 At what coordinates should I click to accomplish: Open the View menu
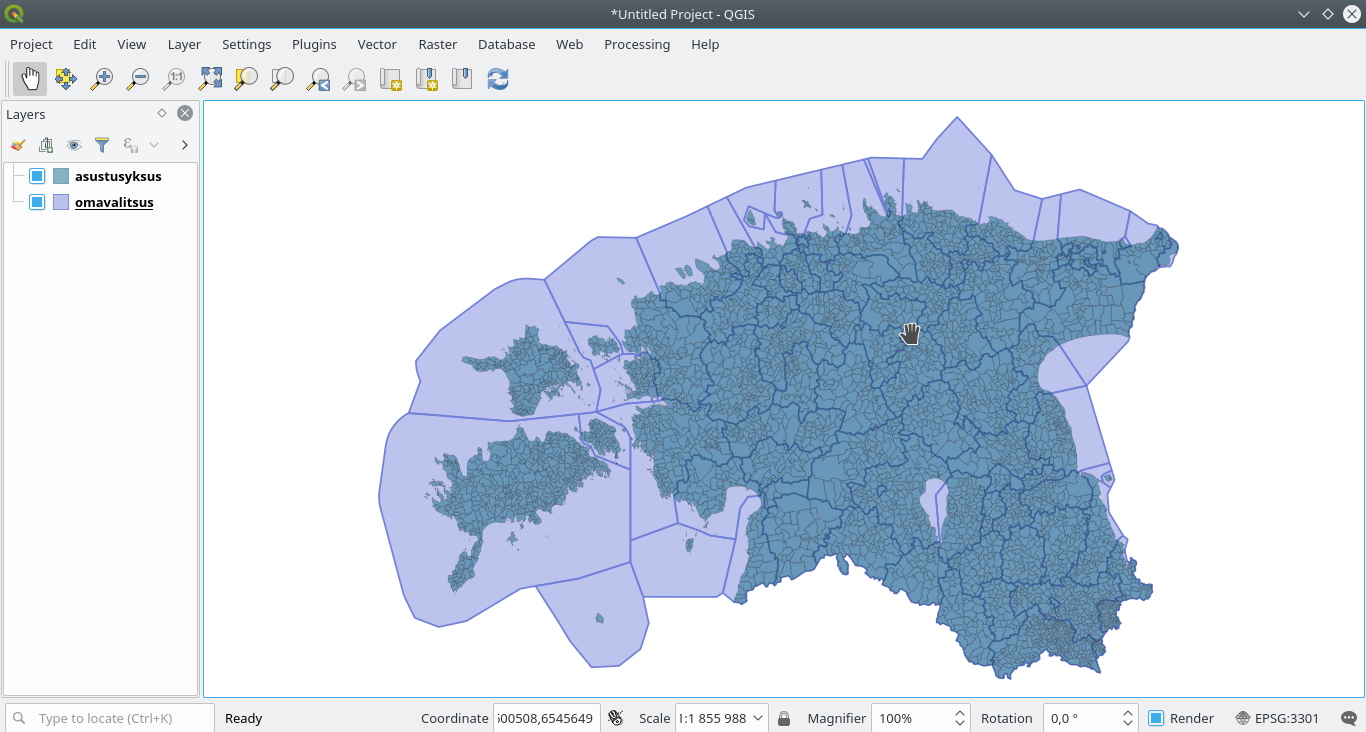coord(132,44)
